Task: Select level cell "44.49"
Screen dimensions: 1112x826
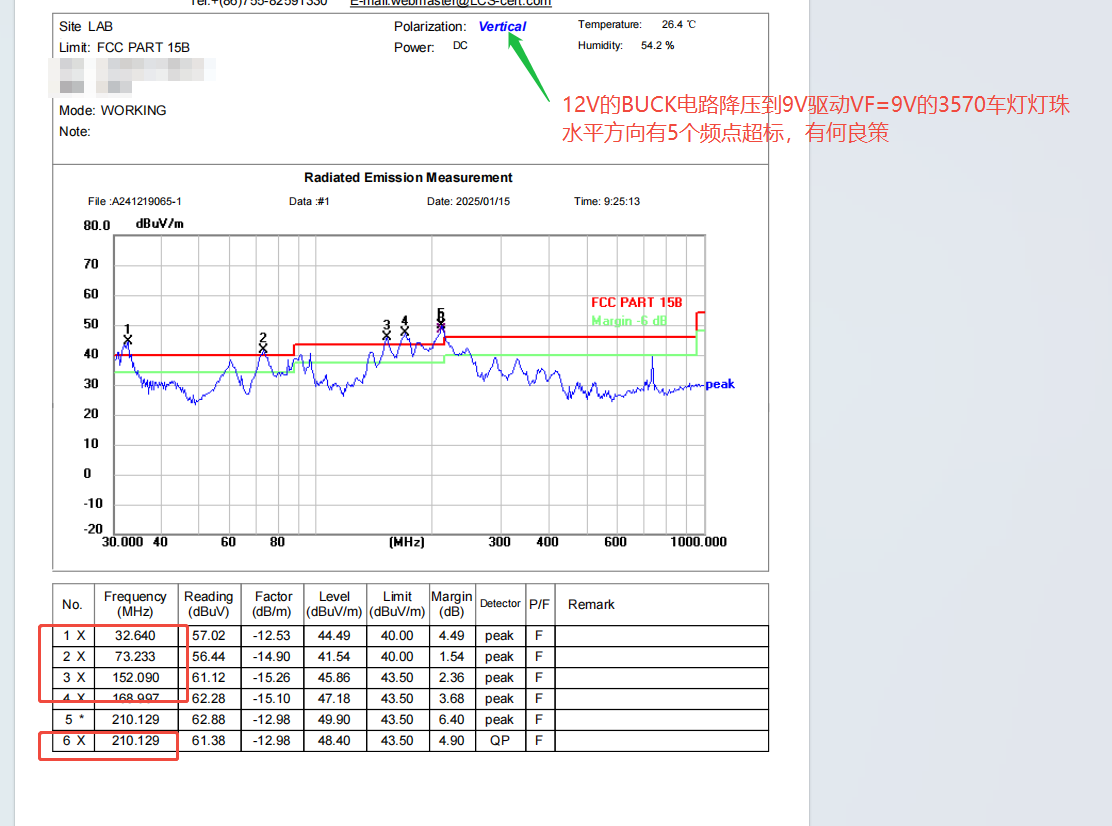Action: [334, 636]
